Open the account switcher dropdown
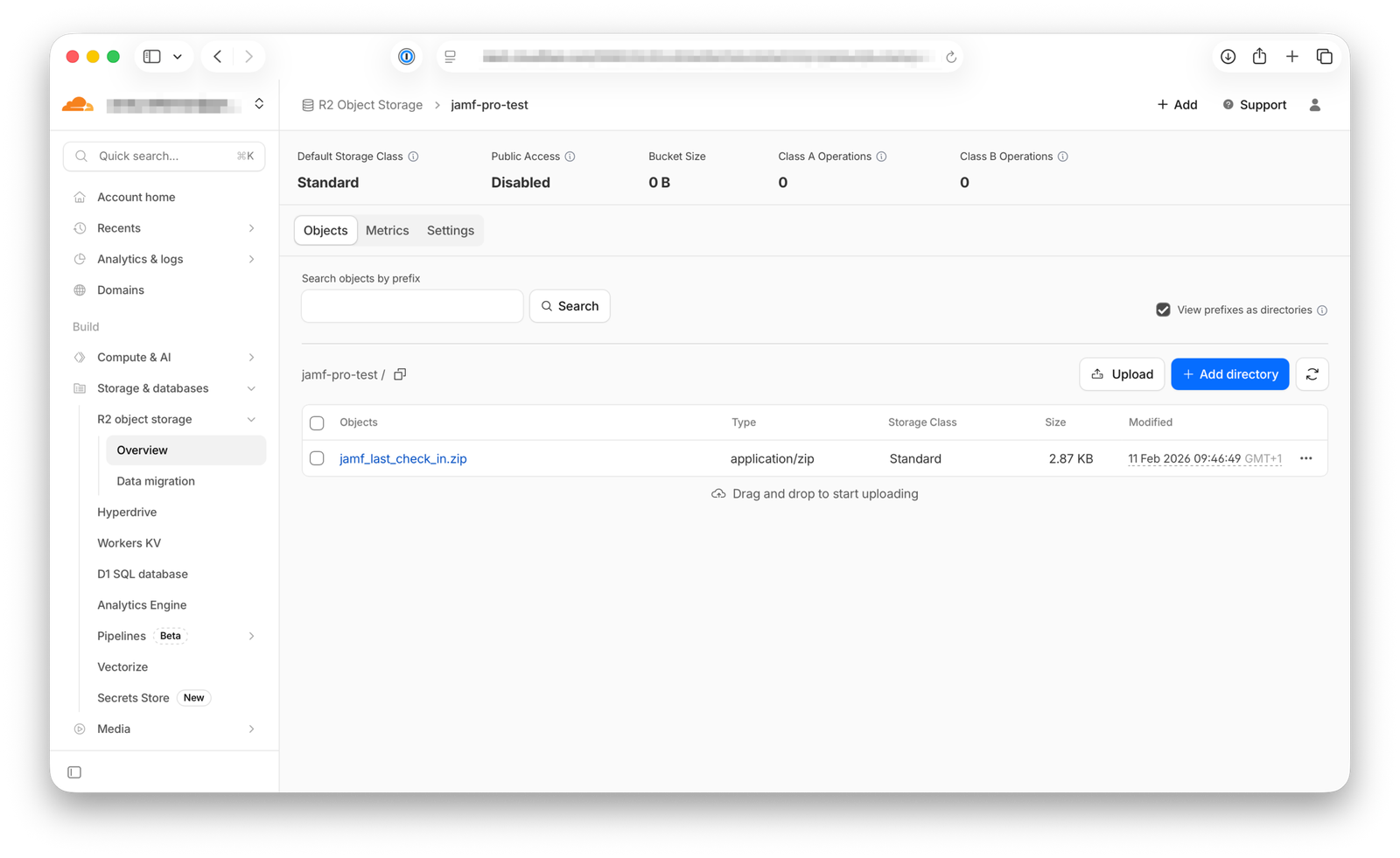This screenshot has width=1400, height=858. 259,104
